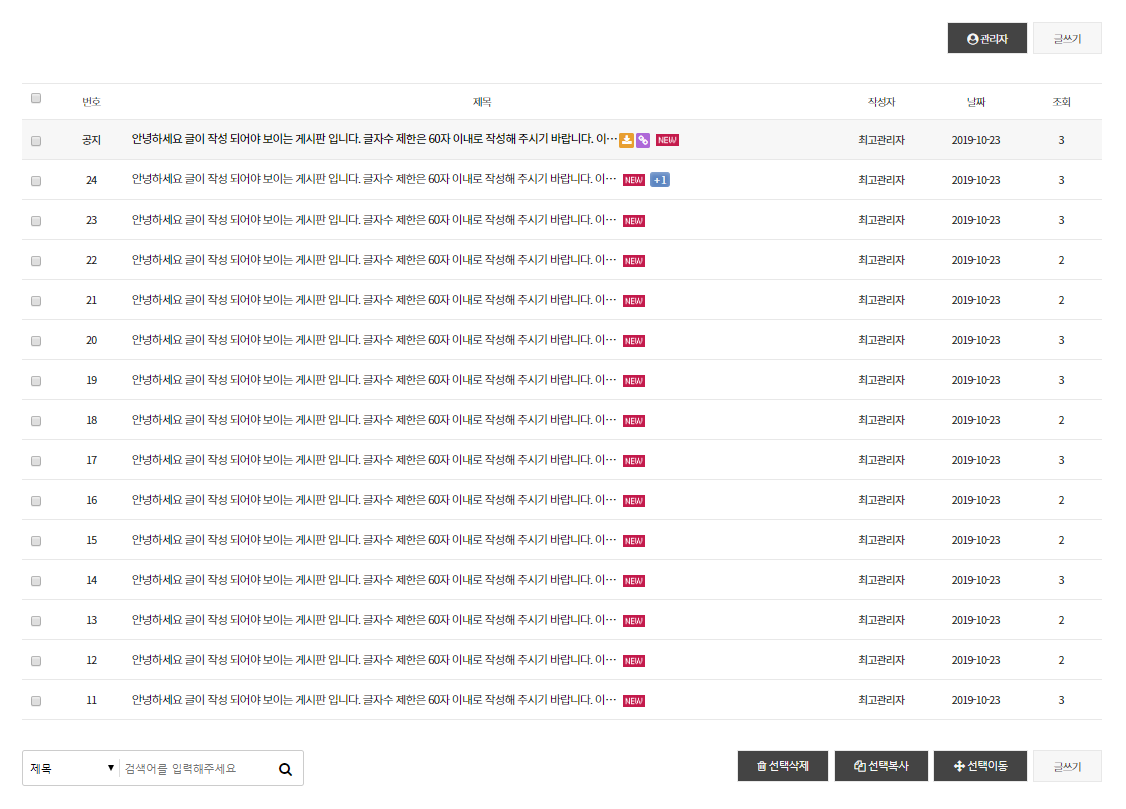Click the 선택삭제 trash button
1126x809 pixels.
[783, 766]
